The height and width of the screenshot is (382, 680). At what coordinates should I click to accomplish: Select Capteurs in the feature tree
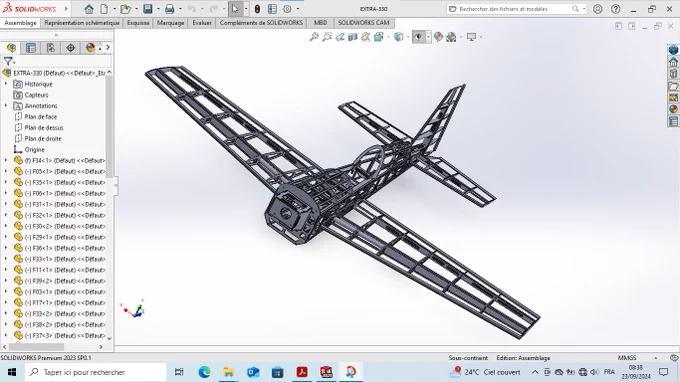pyautogui.click(x=36, y=95)
